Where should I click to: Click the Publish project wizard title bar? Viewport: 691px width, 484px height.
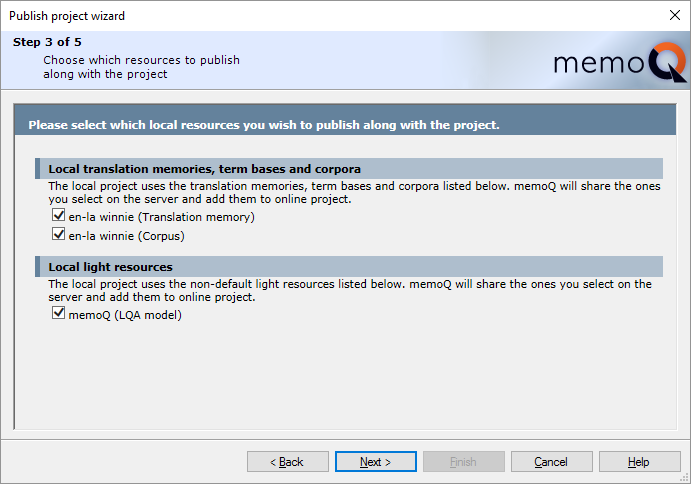coord(300,16)
